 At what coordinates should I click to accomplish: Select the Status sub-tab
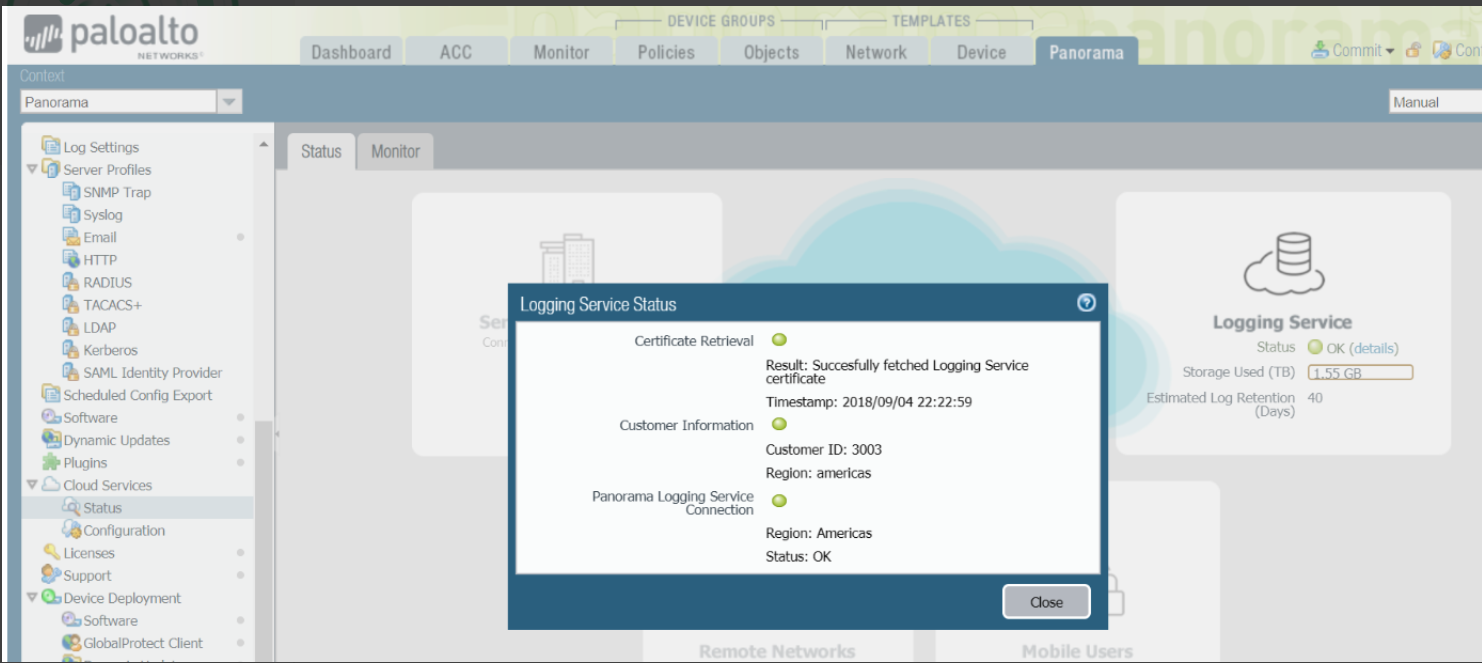pyautogui.click(x=321, y=151)
